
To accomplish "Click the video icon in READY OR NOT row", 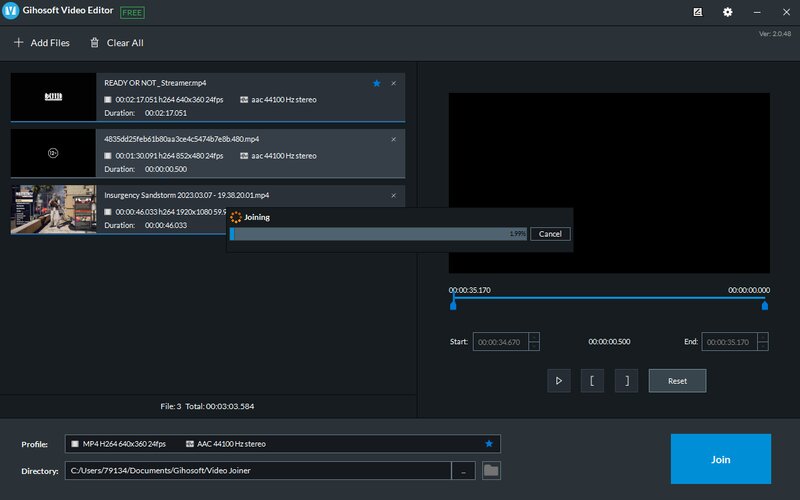I will [x=108, y=99].
